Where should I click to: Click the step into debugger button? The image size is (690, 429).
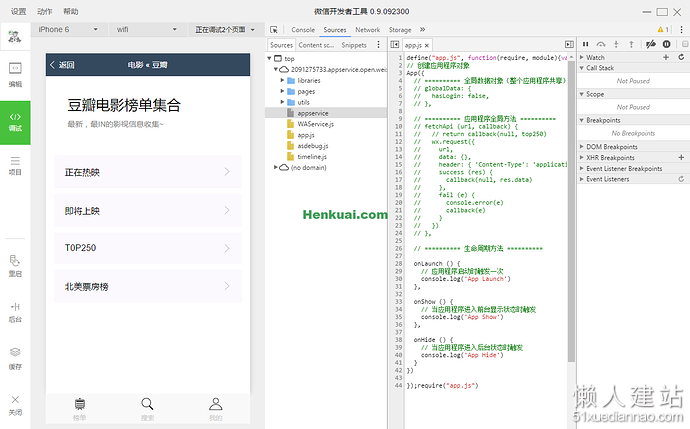[616, 44]
